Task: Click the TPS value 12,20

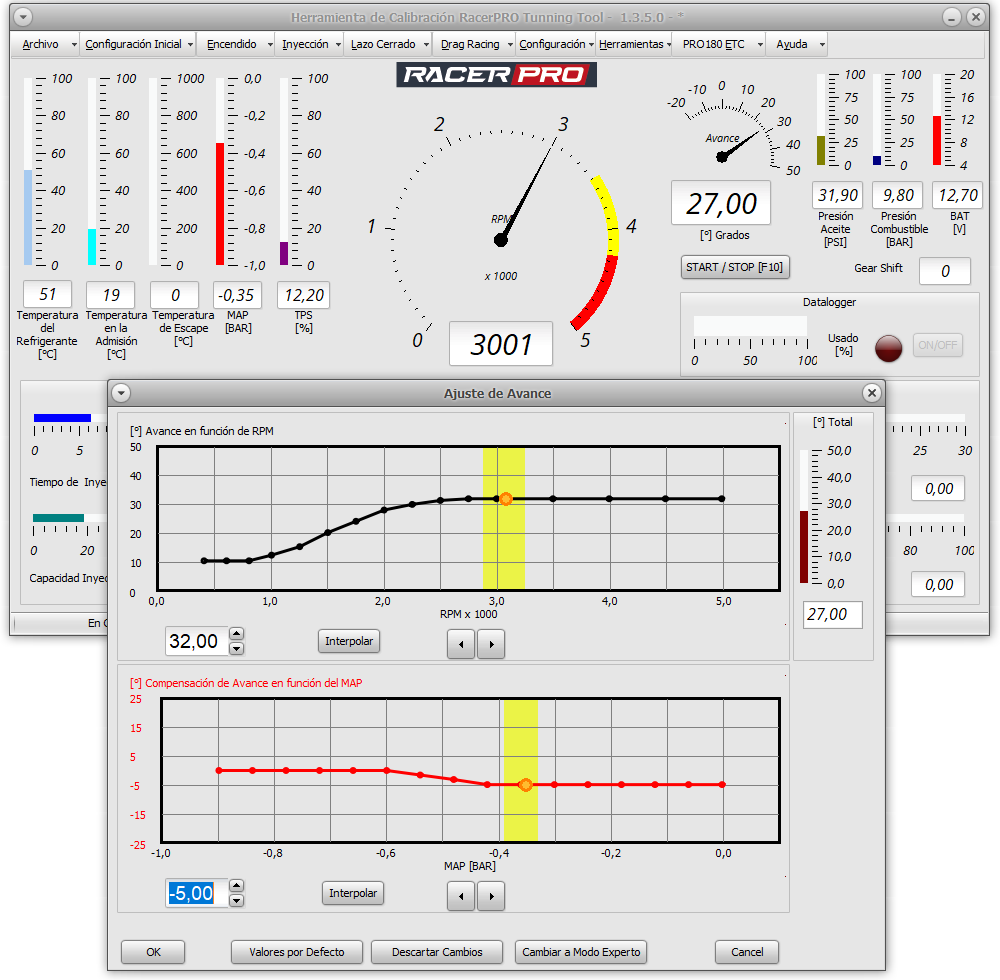Action: [x=304, y=295]
